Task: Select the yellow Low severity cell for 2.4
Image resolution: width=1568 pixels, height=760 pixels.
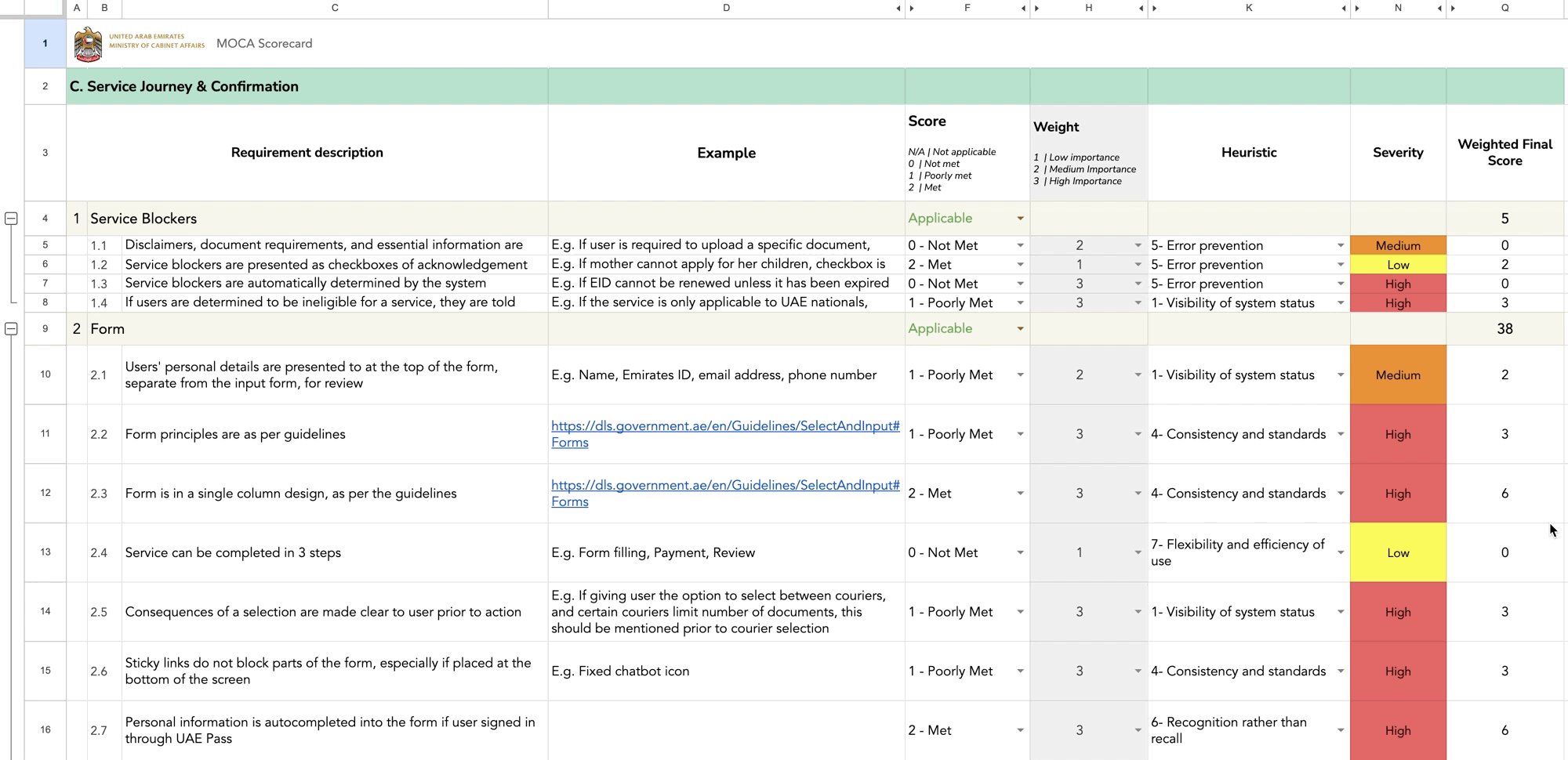Action: (1398, 552)
